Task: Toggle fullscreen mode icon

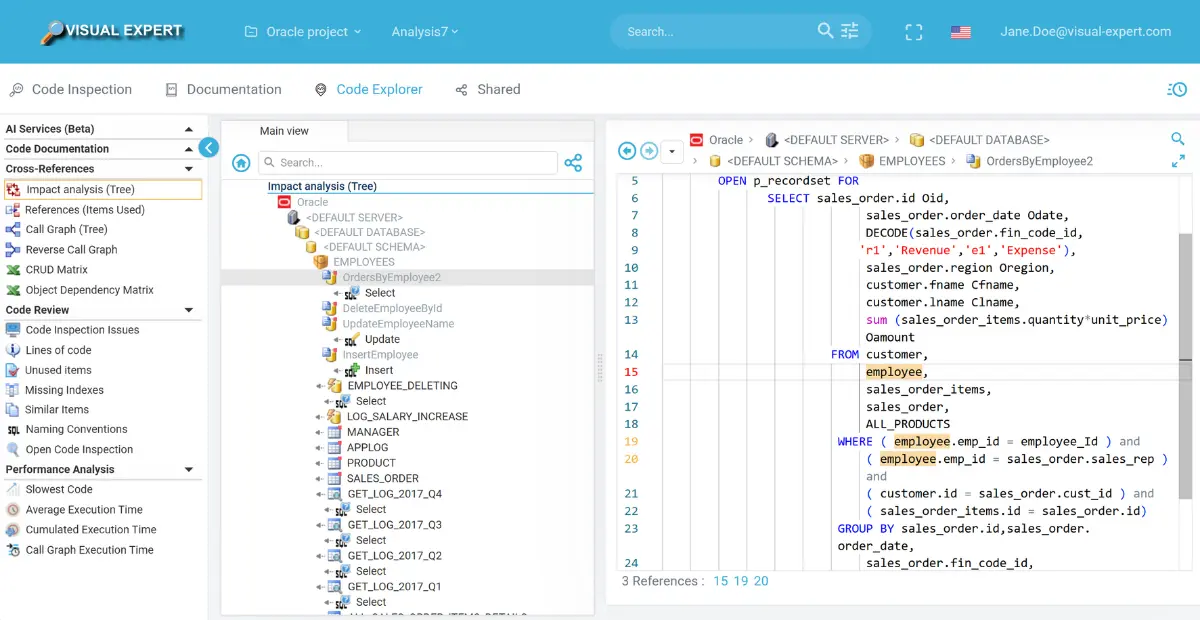Action: click(x=913, y=32)
